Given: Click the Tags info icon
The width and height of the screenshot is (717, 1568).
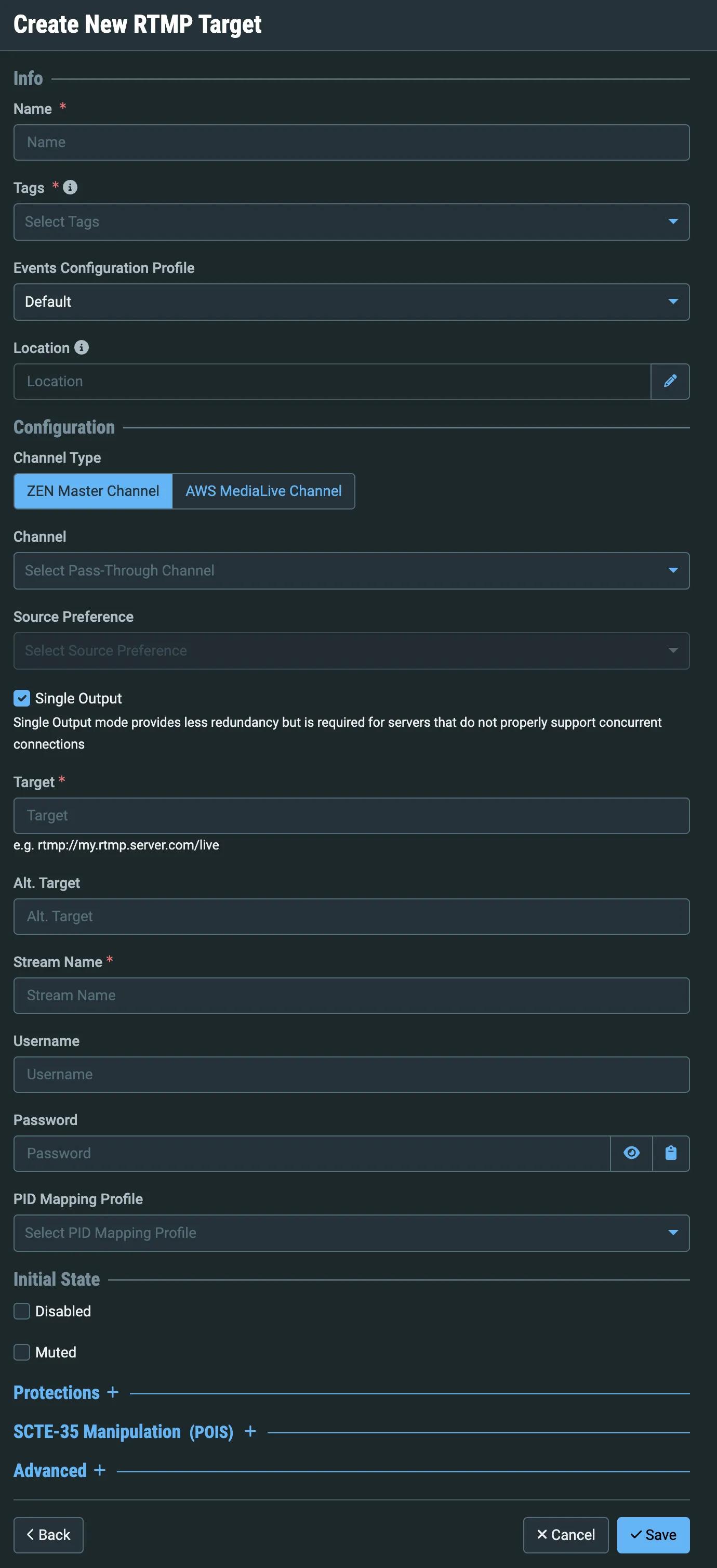Looking at the screenshot, I should (70, 187).
